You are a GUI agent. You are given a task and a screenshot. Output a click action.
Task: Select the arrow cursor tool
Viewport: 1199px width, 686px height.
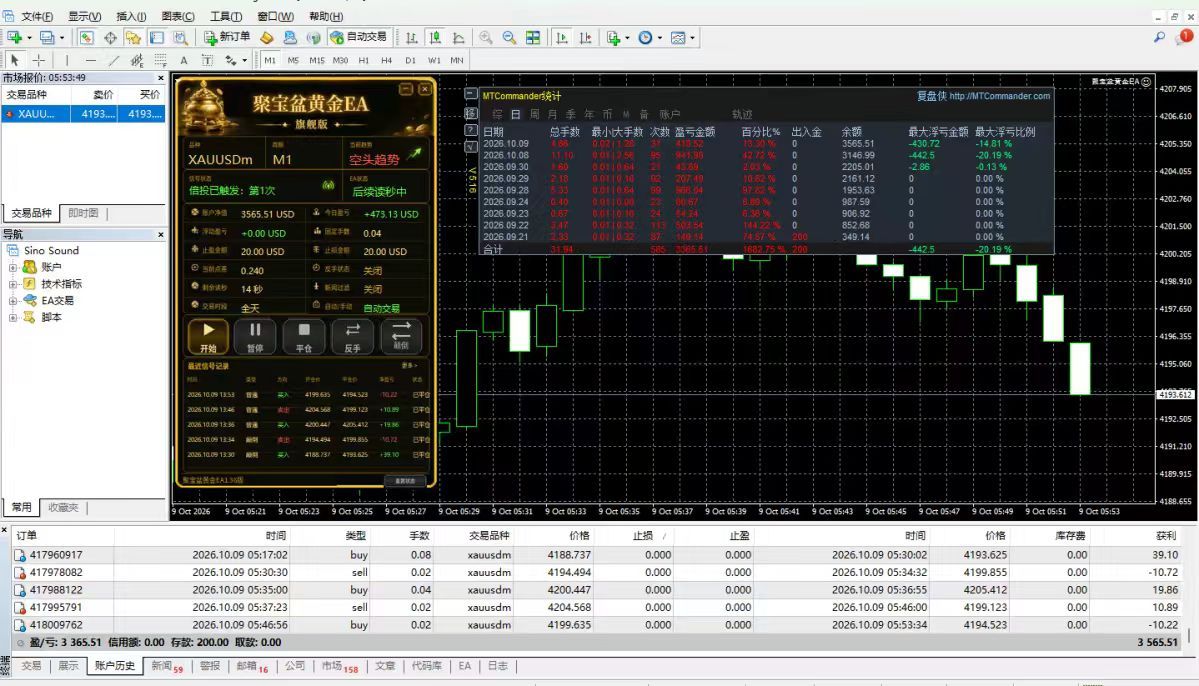[x=15, y=60]
